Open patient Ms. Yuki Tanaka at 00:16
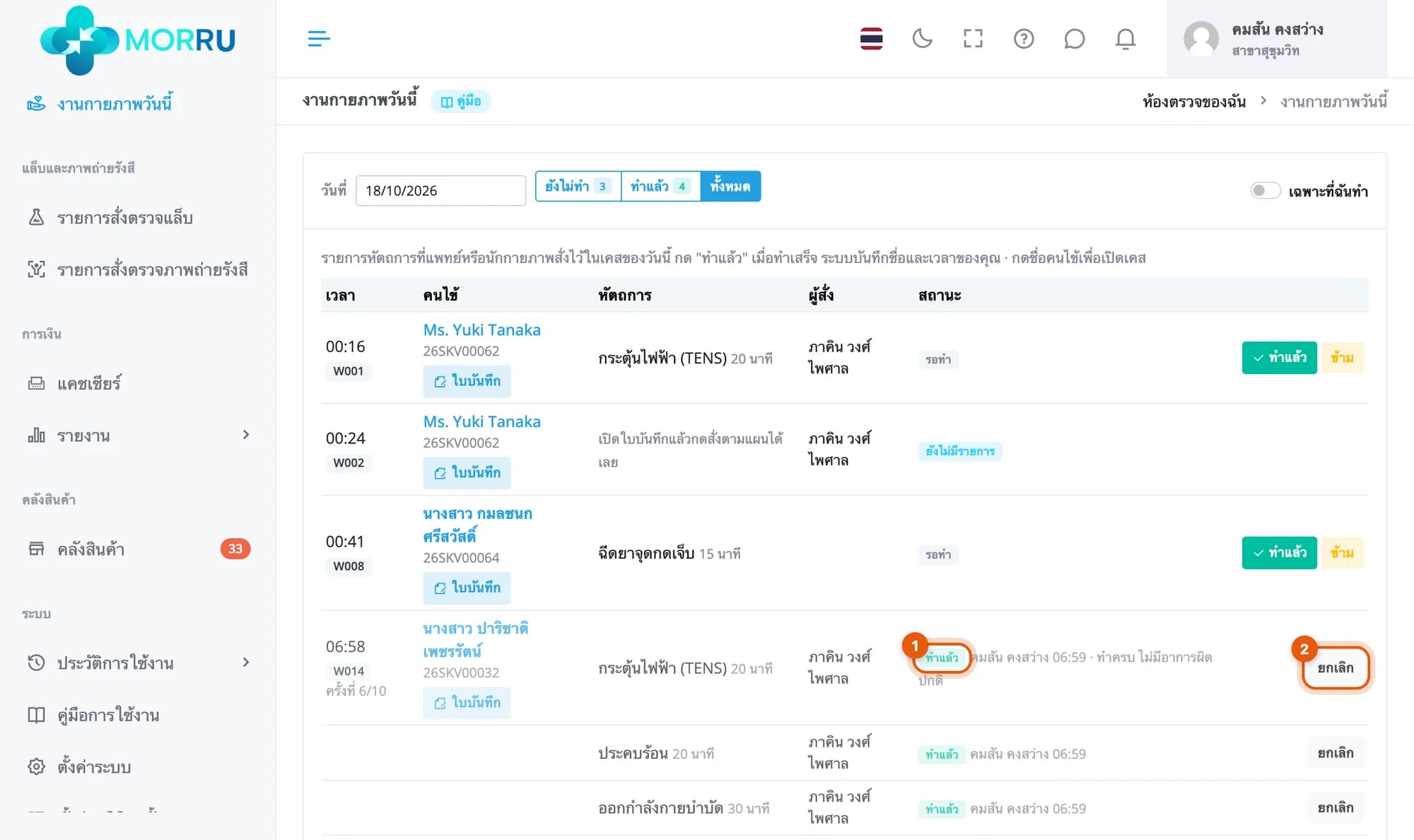This screenshot has width=1414, height=840. tap(481, 330)
